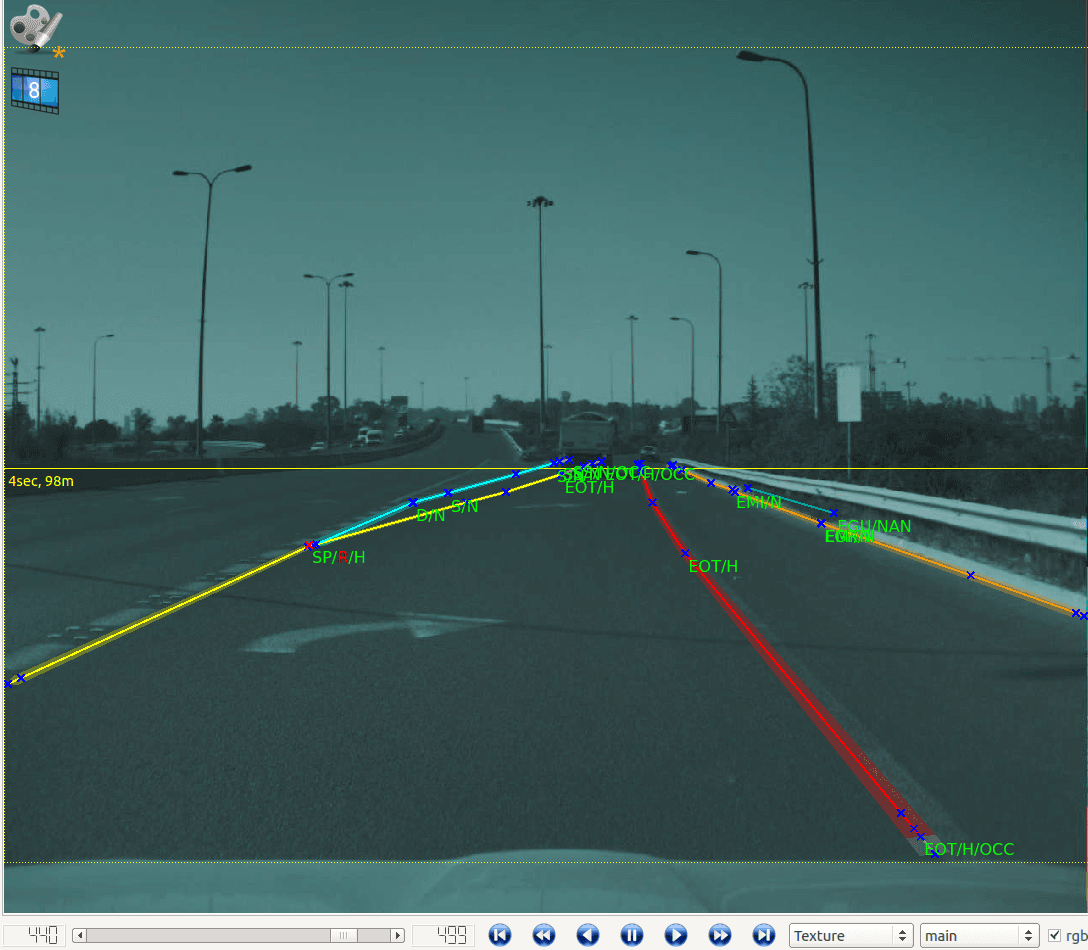This screenshot has height=950, width=1088.
Task: Click the '4sec, 98m' horizon label
Action: click(x=41, y=481)
